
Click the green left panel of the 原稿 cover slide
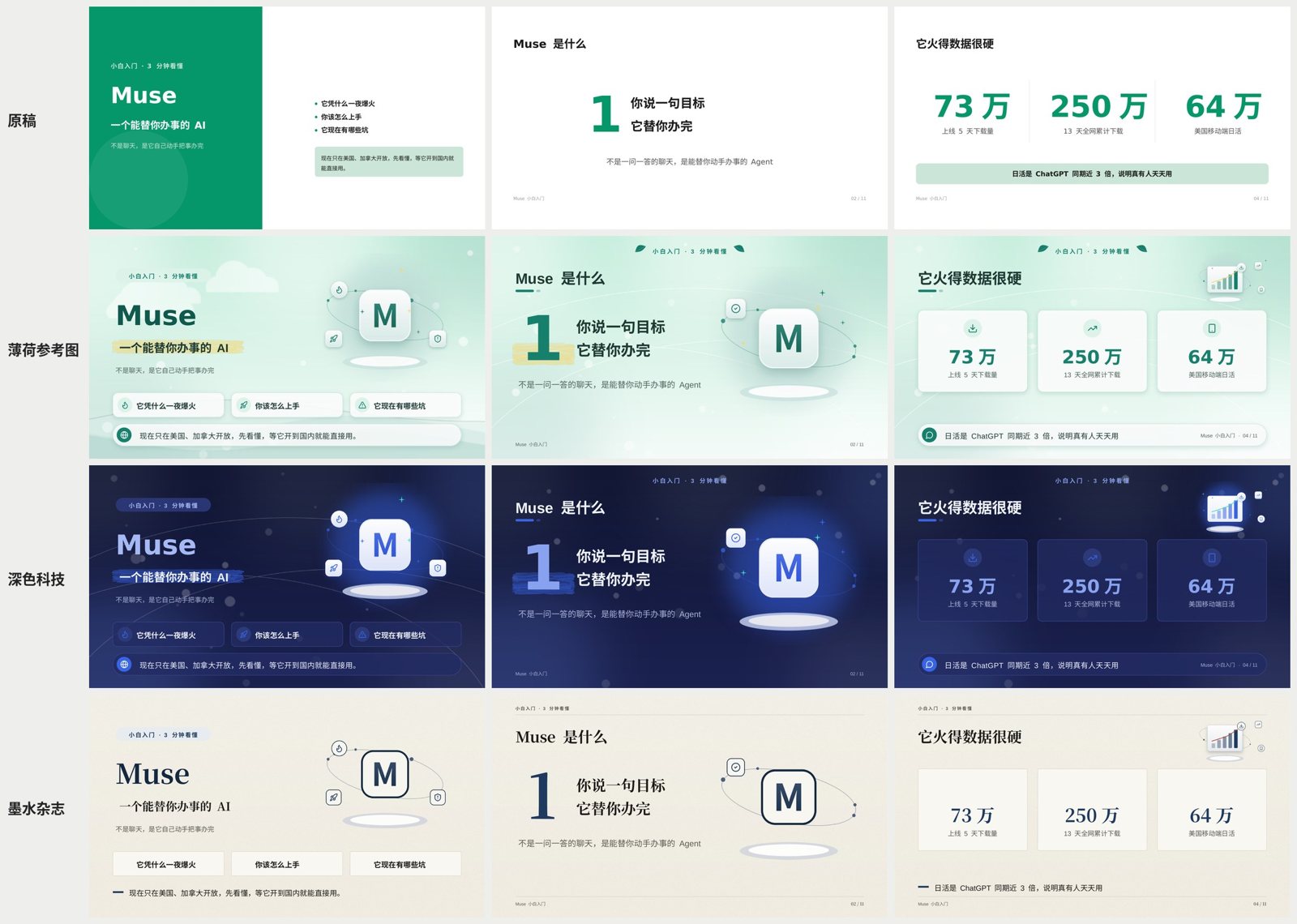[x=176, y=118]
